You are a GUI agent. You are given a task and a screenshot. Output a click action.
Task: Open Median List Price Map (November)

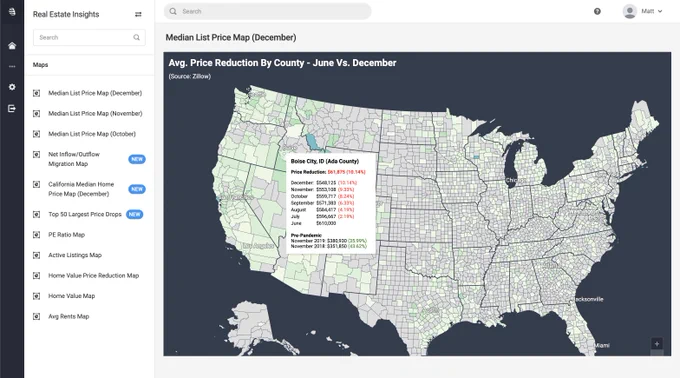[x=95, y=114]
